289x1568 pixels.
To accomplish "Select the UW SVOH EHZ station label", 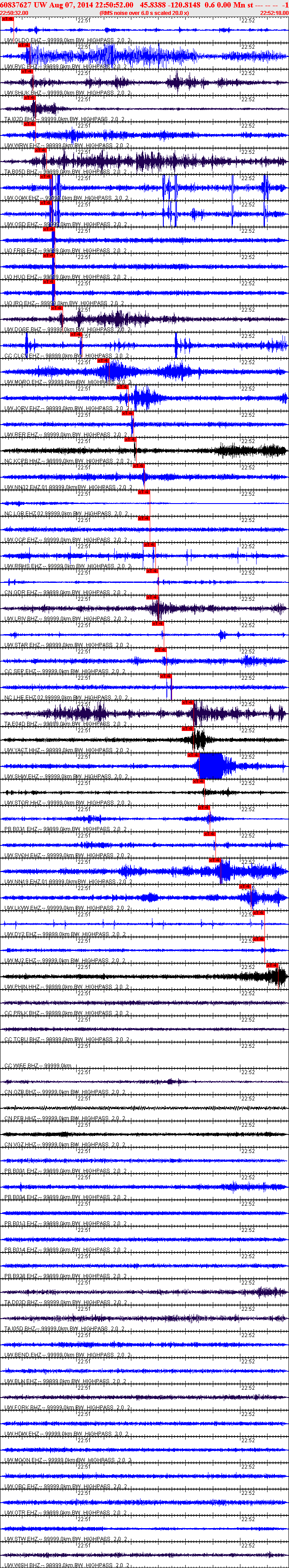I will coord(67,855).
